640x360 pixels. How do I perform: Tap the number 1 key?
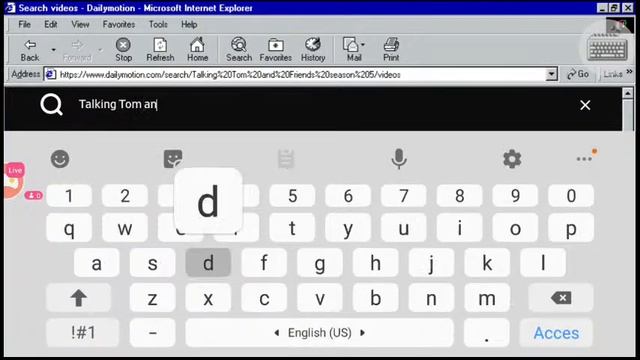[x=69, y=196]
